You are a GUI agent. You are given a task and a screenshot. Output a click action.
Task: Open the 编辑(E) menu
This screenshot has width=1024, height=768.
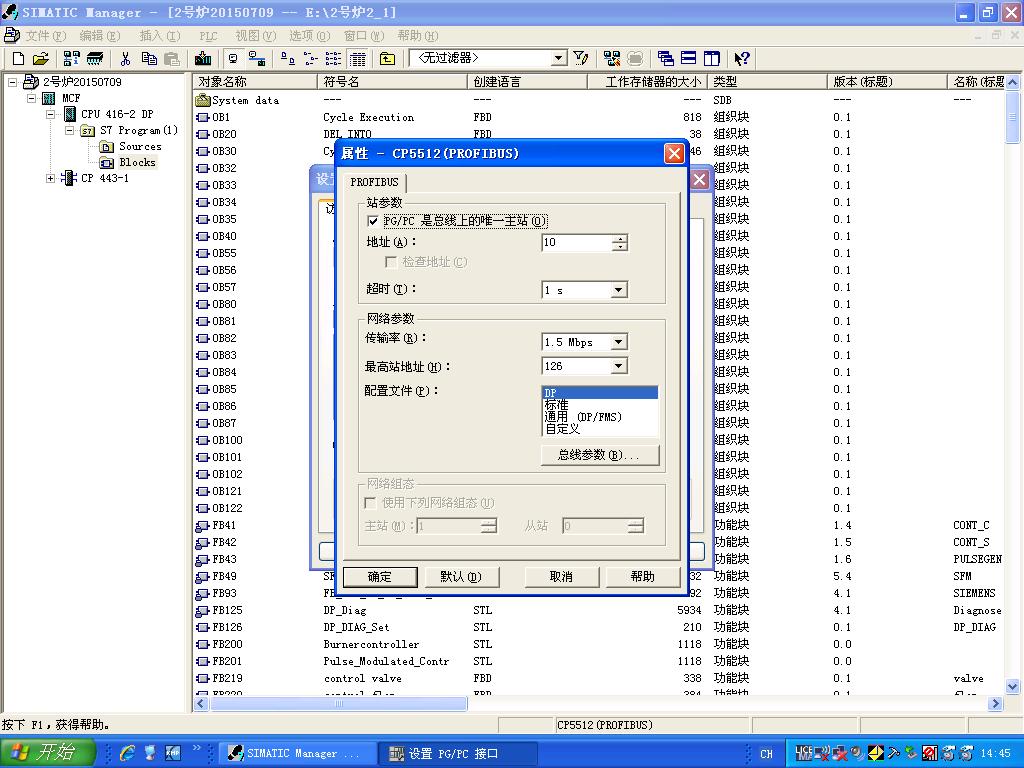point(100,36)
